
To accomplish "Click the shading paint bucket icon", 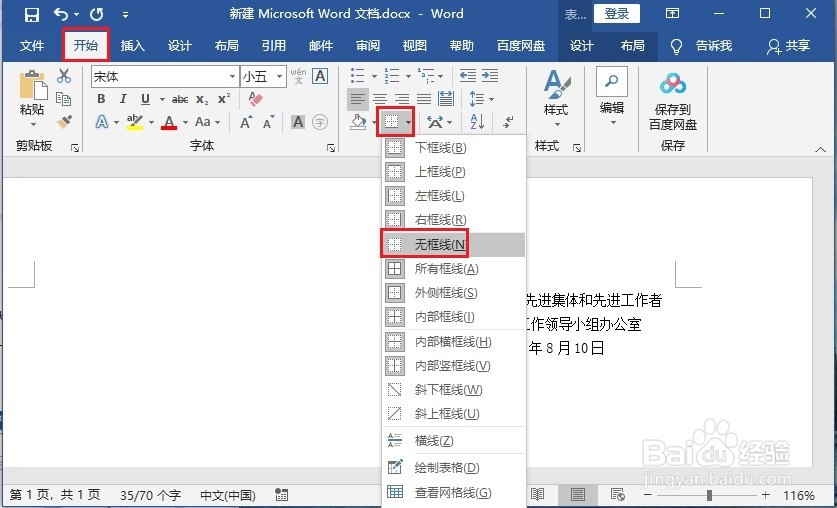I will pos(358,122).
